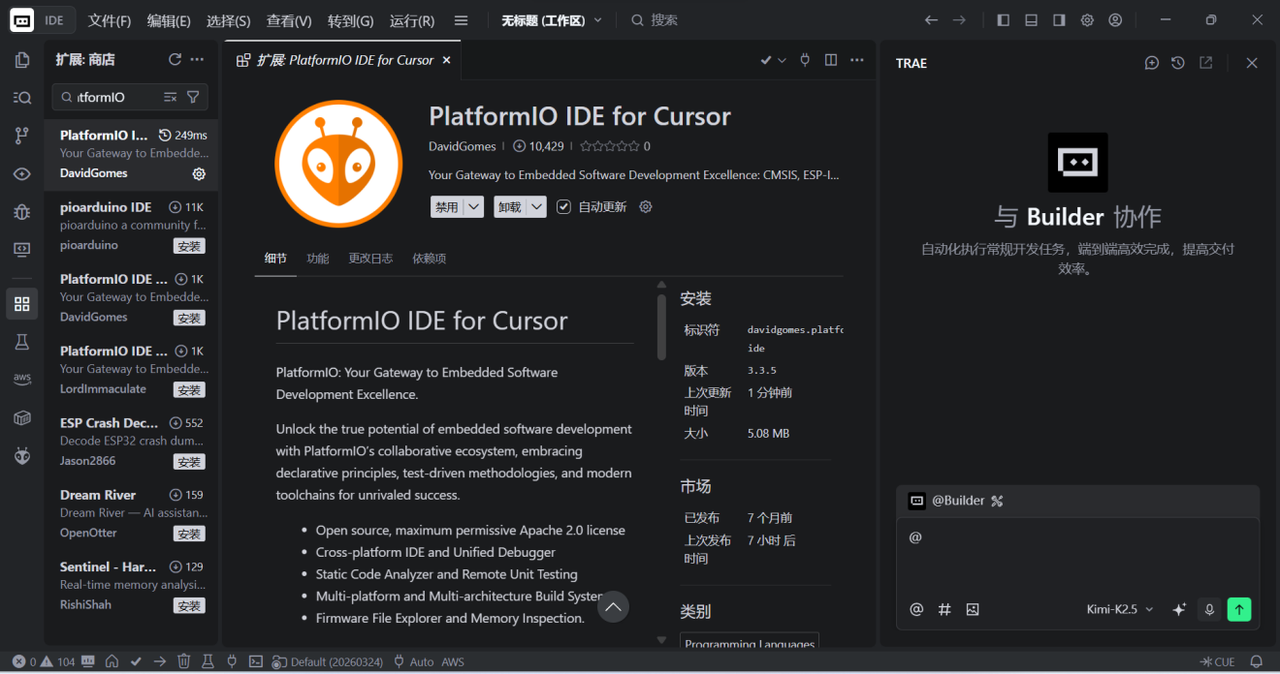Click the 卸载 button
Image resolution: width=1280 pixels, height=674 pixels.
[x=510, y=207]
